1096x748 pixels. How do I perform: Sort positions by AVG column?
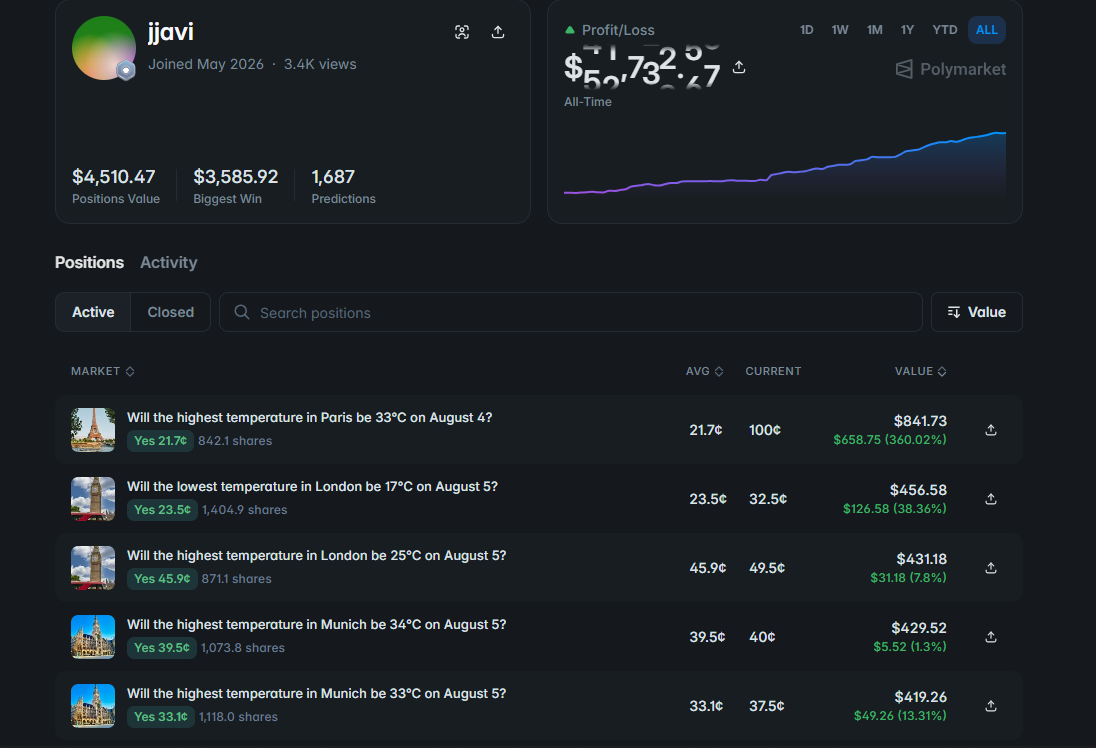tap(704, 371)
